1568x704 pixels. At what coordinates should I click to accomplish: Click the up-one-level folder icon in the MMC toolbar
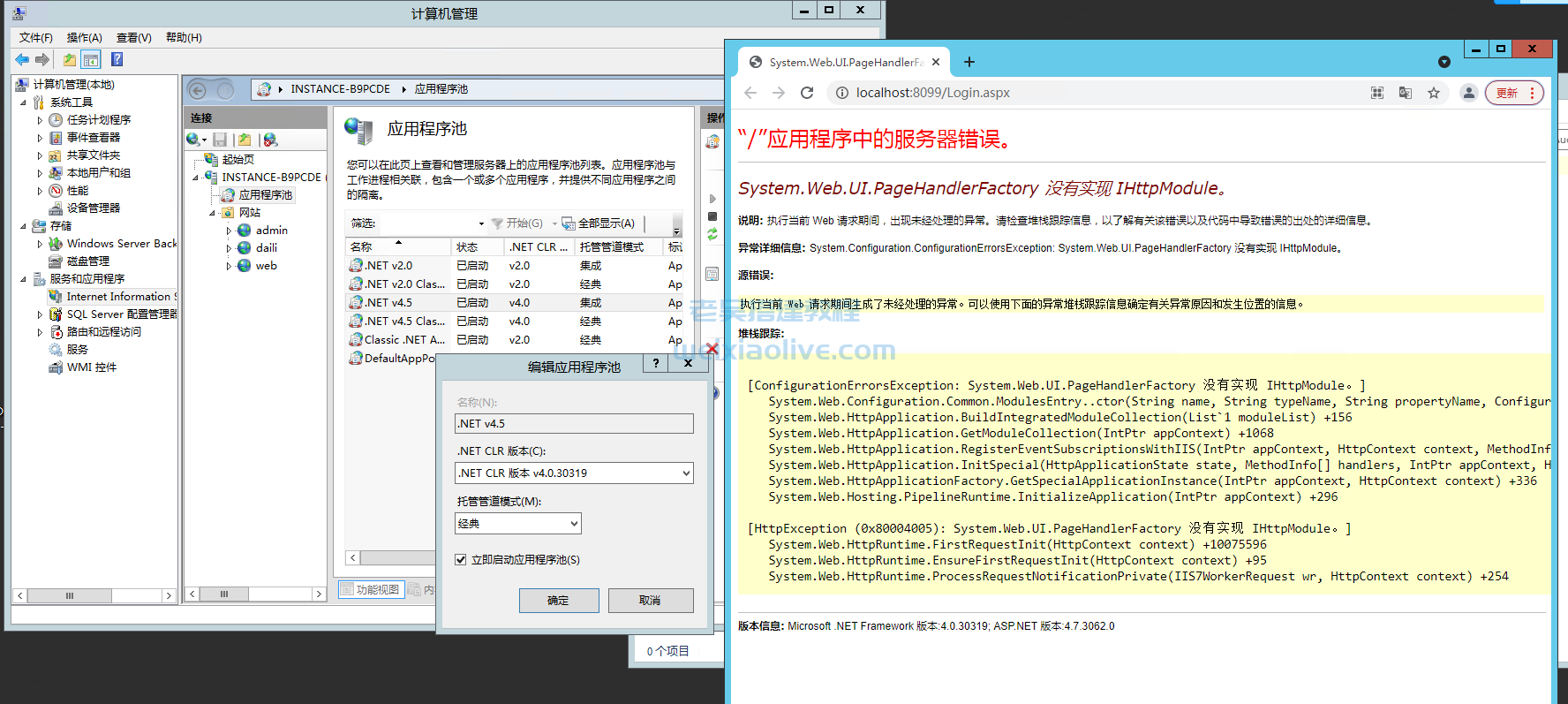click(69, 59)
